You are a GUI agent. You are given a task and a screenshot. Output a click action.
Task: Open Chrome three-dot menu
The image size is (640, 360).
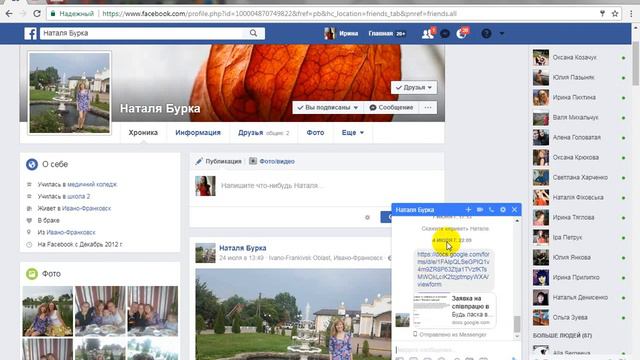[631, 13]
